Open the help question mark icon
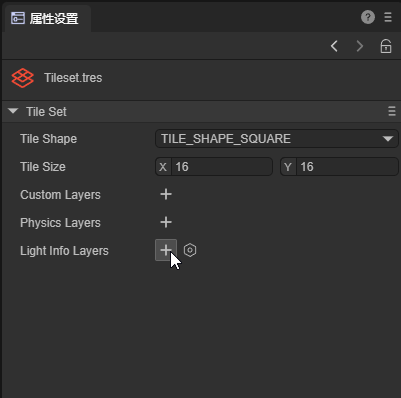401x398 pixels. (368, 17)
